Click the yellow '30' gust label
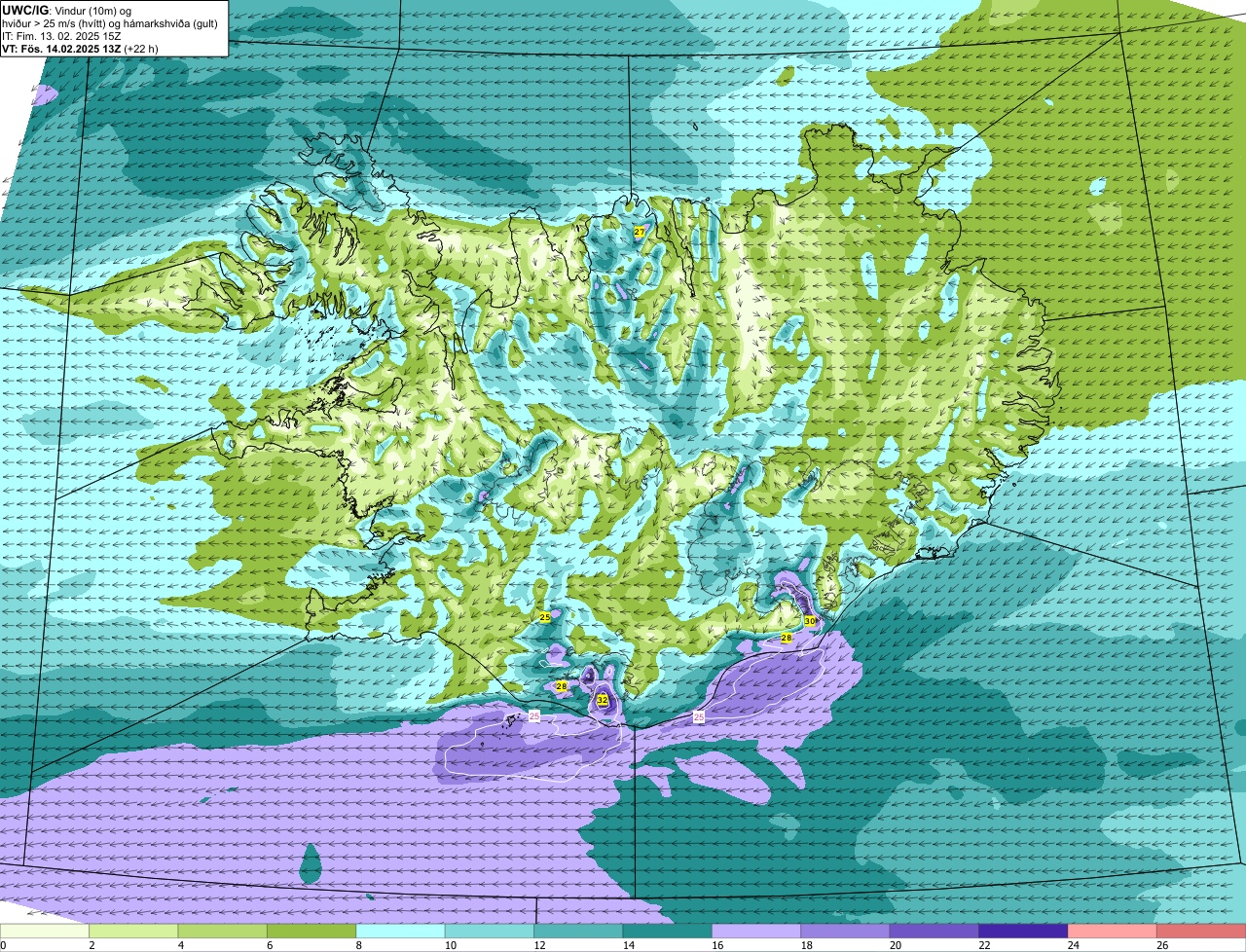 click(809, 621)
